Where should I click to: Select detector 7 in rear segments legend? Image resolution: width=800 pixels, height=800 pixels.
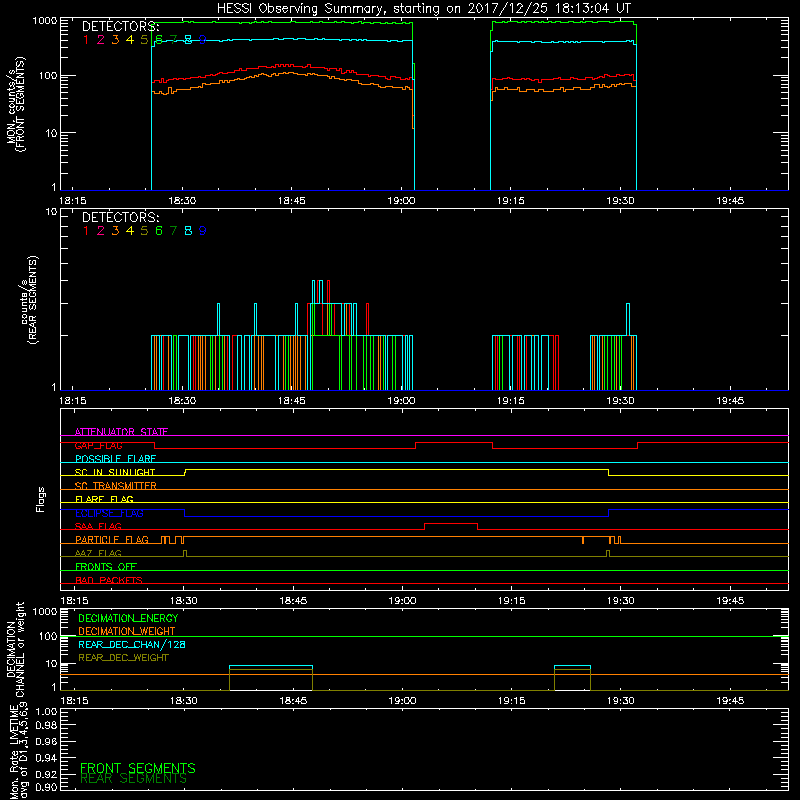coord(173,231)
